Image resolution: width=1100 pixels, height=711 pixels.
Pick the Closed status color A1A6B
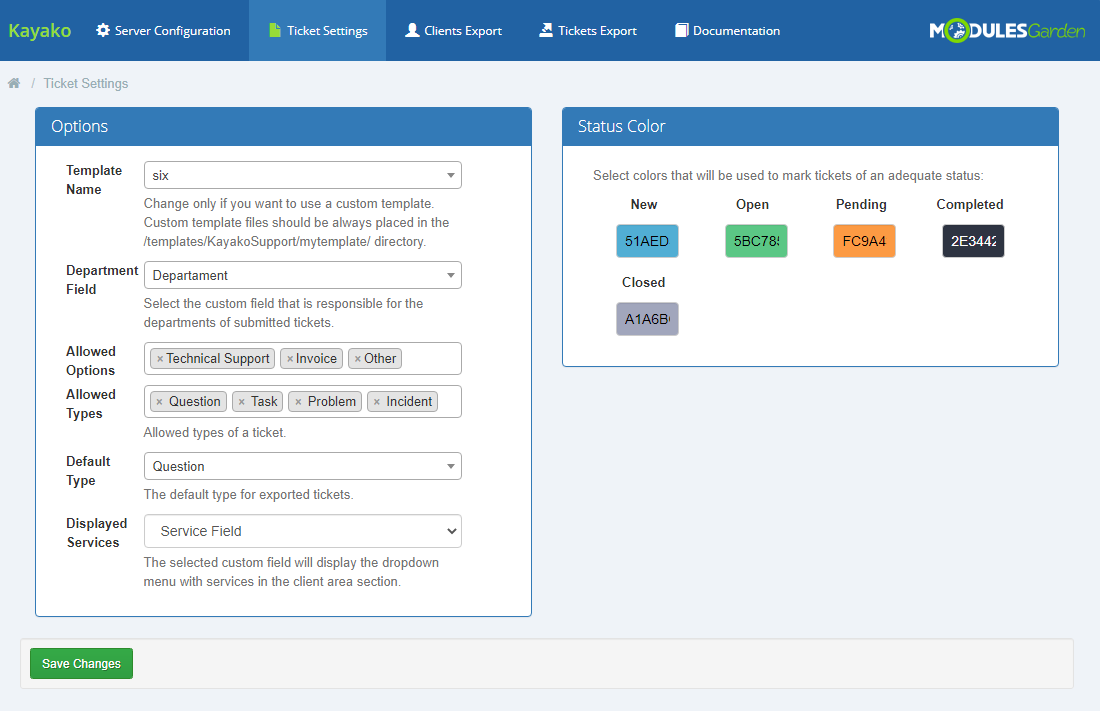[647, 319]
